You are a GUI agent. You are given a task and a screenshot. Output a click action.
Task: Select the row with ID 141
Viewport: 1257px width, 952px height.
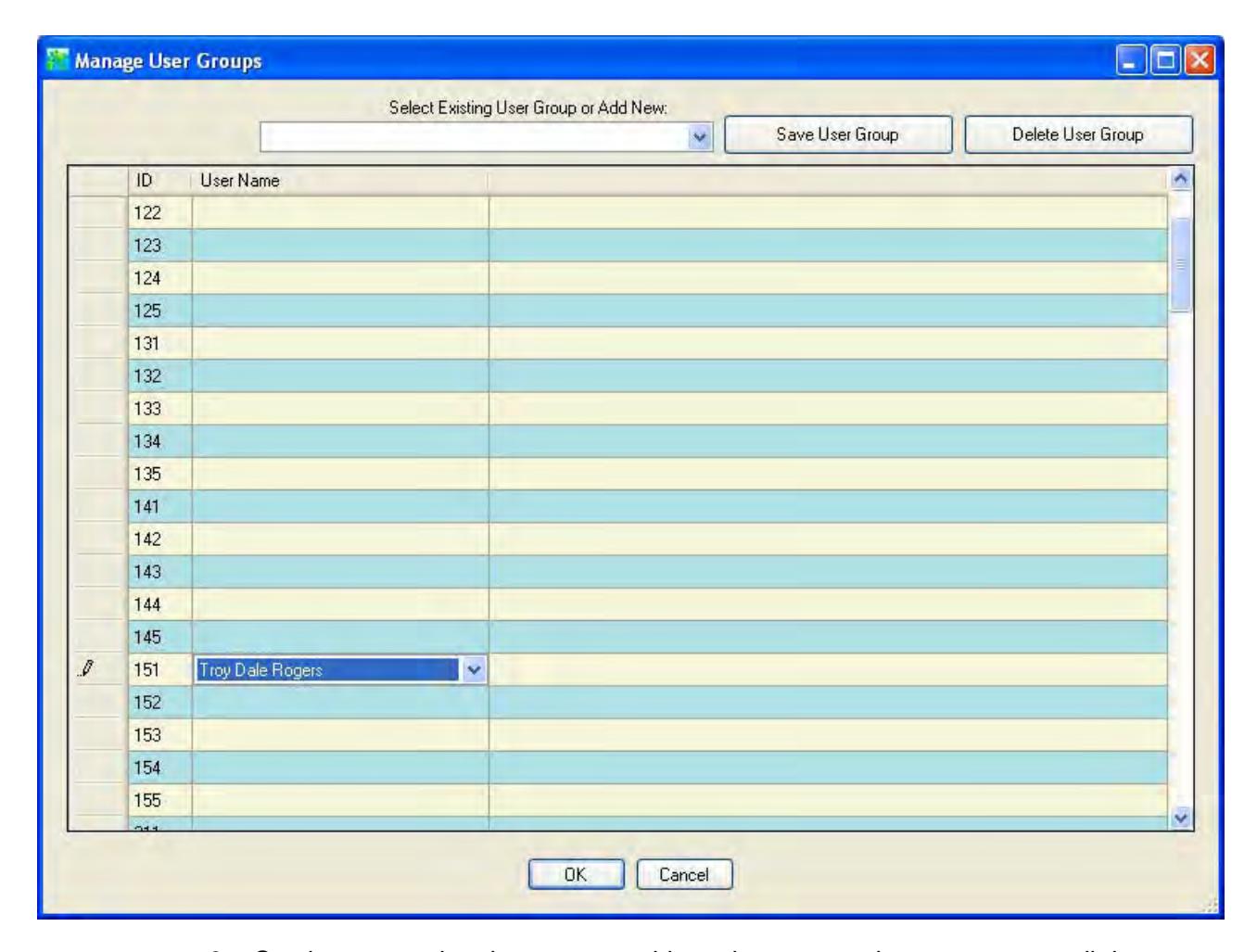[x=618, y=507]
